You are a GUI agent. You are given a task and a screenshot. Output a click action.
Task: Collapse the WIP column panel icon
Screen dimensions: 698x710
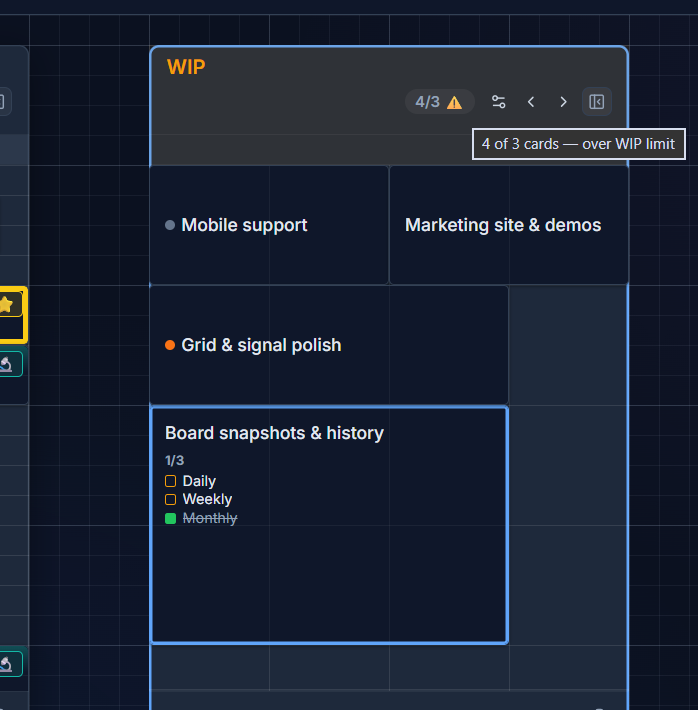click(x=597, y=102)
